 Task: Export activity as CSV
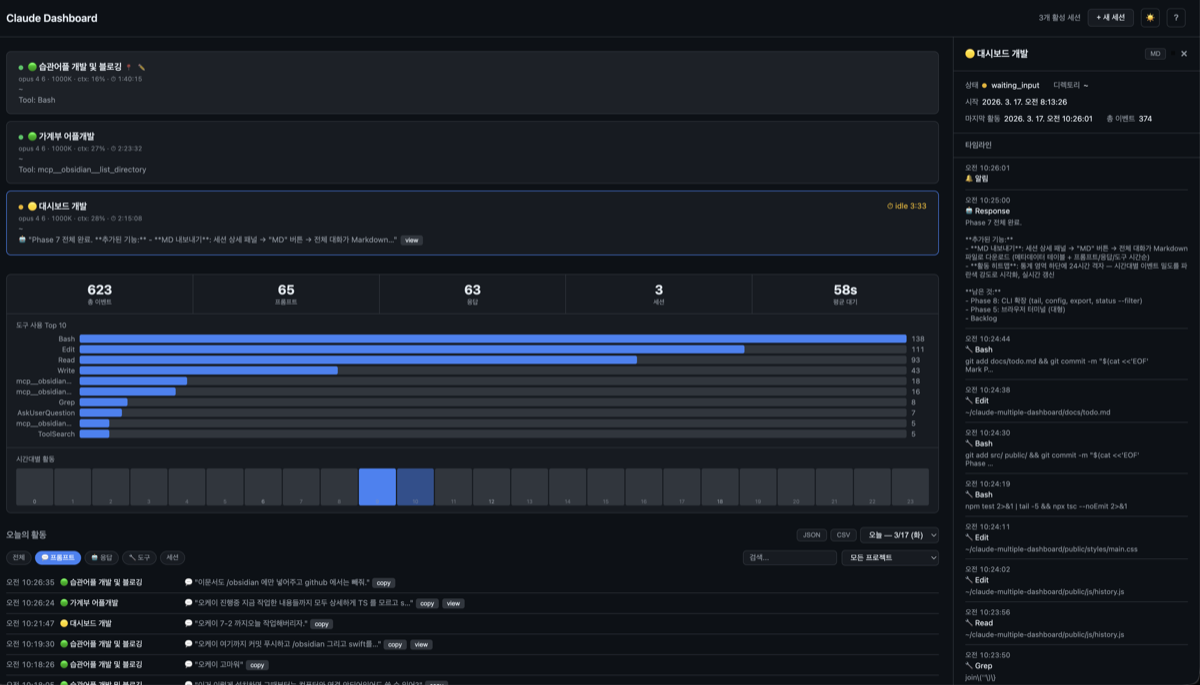point(843,535)
